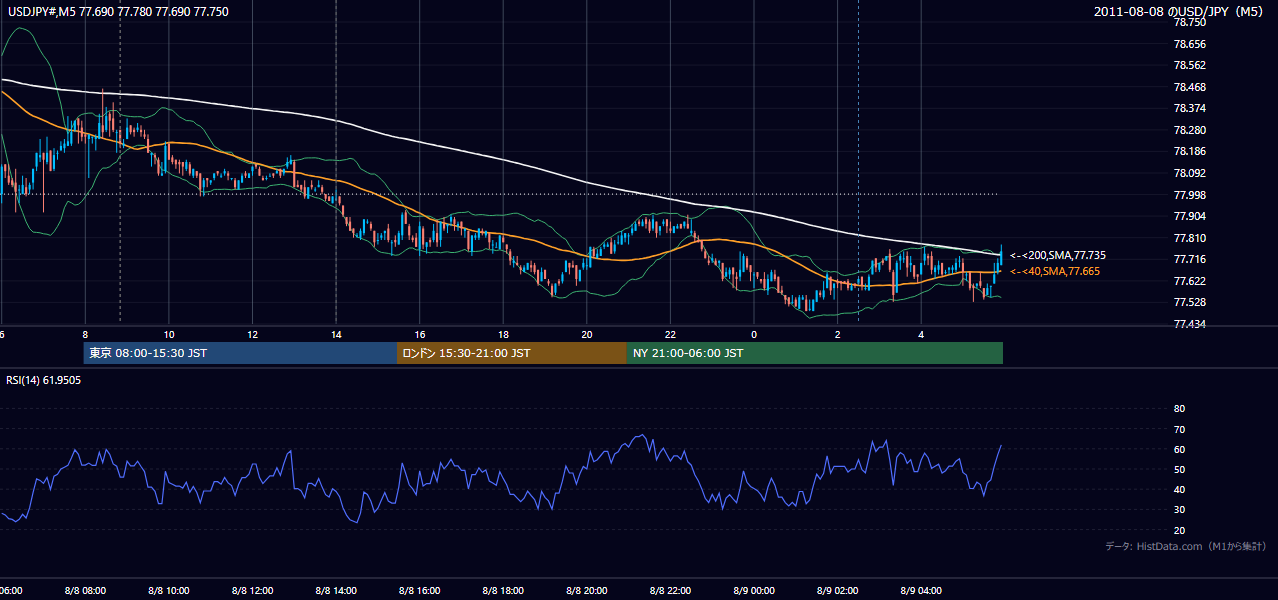Click price axis value 77.810
The height and width of the screenshot is (600, 1278).
click(x=1189, y=238)
